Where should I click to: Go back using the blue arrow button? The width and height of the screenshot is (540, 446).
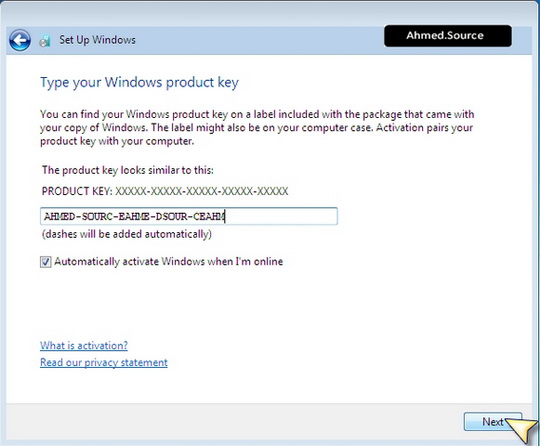click(x=20, y=40)
